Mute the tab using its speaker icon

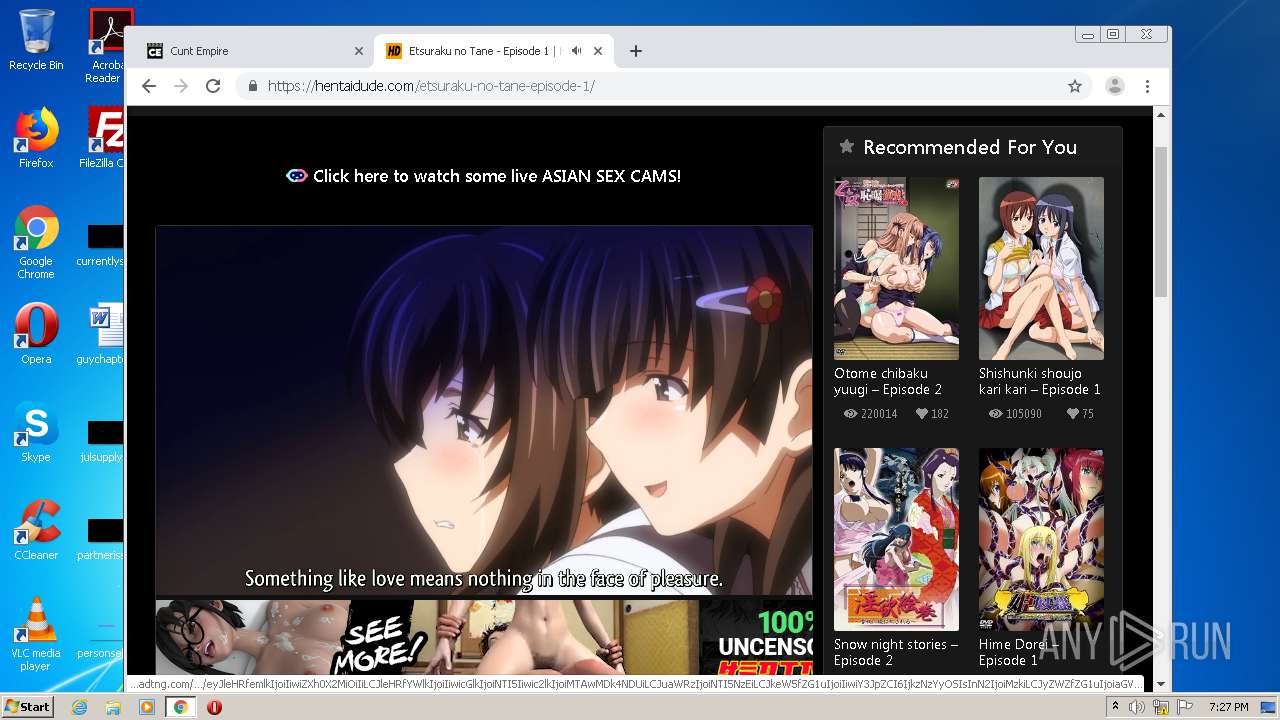(577, 51)
